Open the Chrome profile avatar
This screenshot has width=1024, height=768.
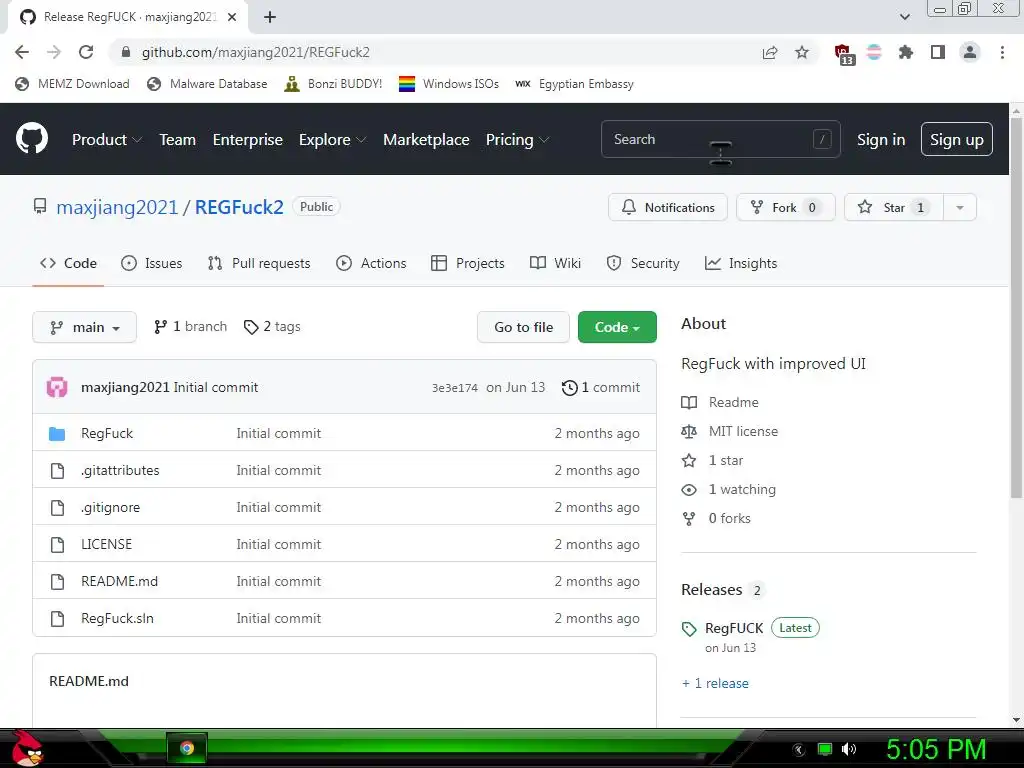coord(970,52)
